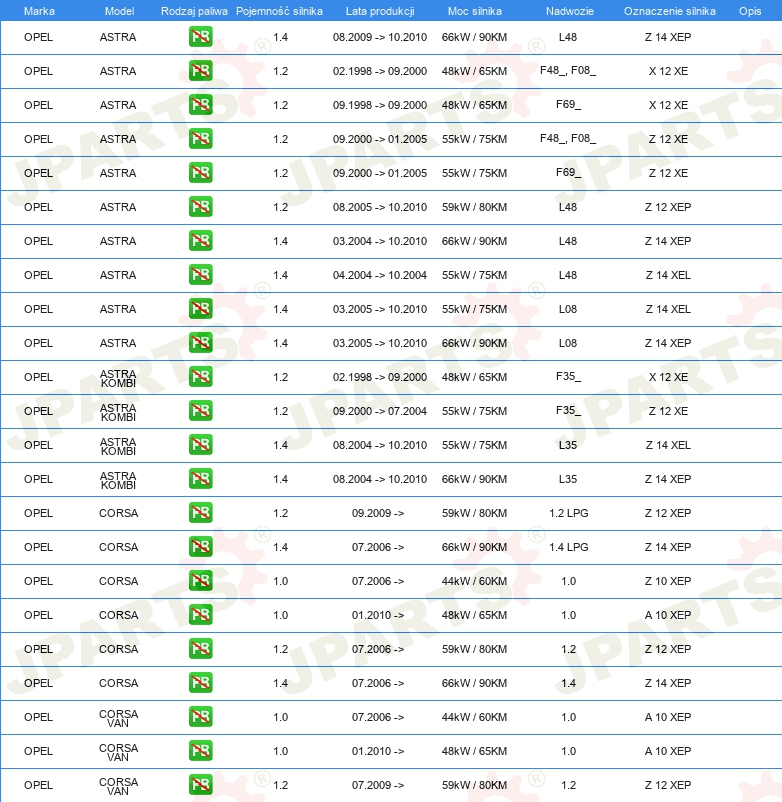Select fuel icon for Astra 08.2009 -> 10.2010 row
Viewport: 782px width, 802px height.
pyautogui.click(x=200, y=37)
